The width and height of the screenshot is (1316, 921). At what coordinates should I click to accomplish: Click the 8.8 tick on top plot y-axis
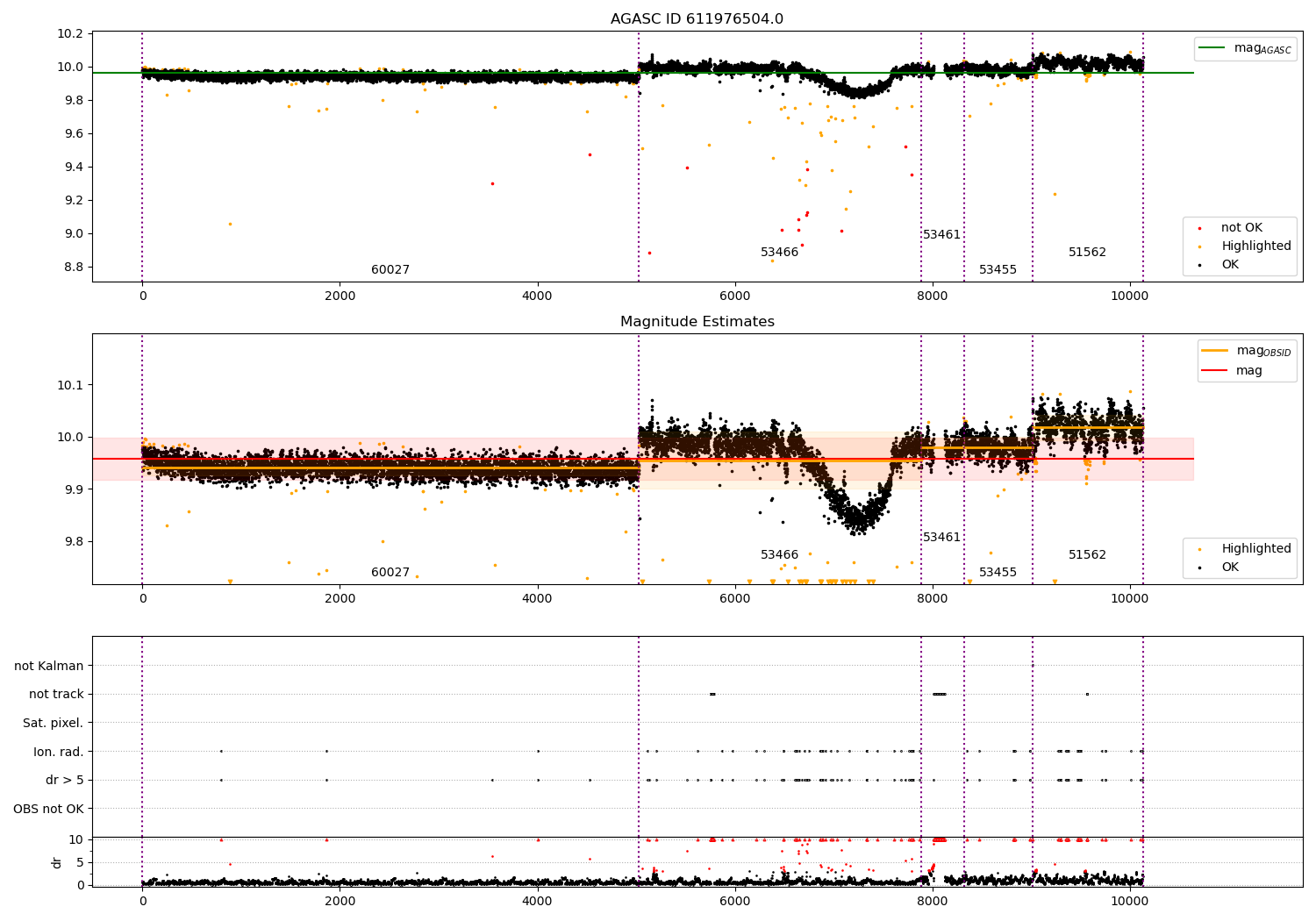[x=74, y=268]
